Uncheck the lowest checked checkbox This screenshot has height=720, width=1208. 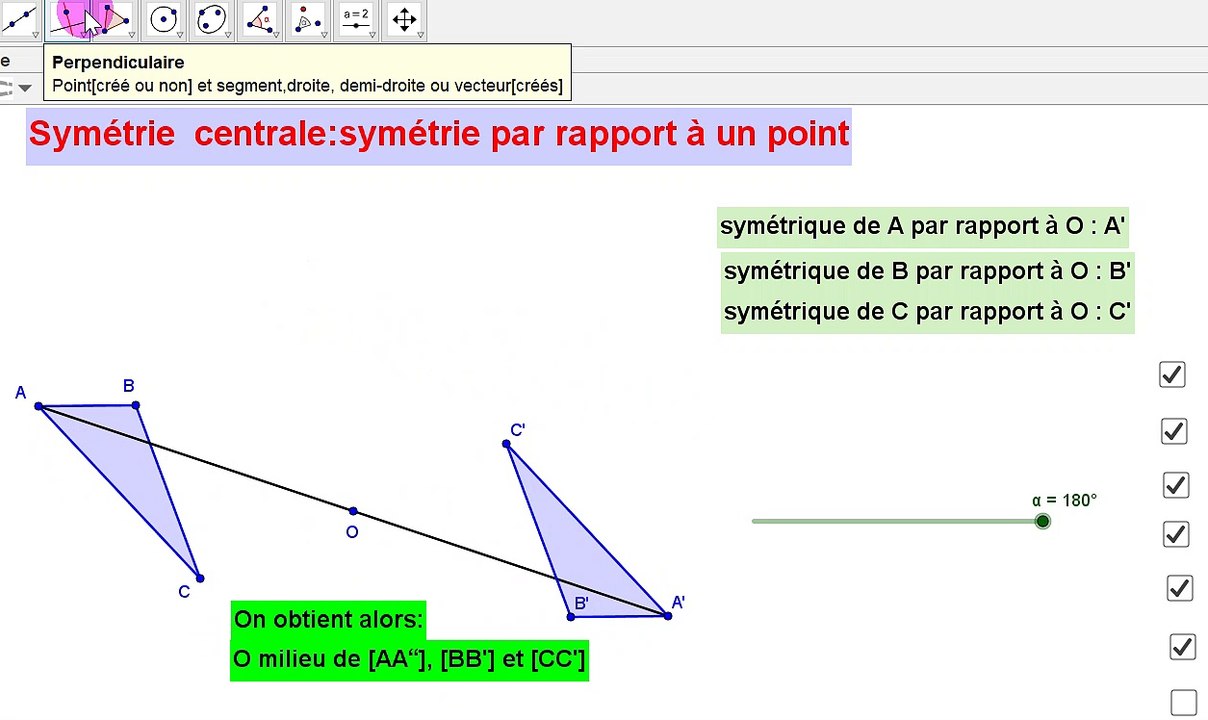click(x=1182, y=647)
